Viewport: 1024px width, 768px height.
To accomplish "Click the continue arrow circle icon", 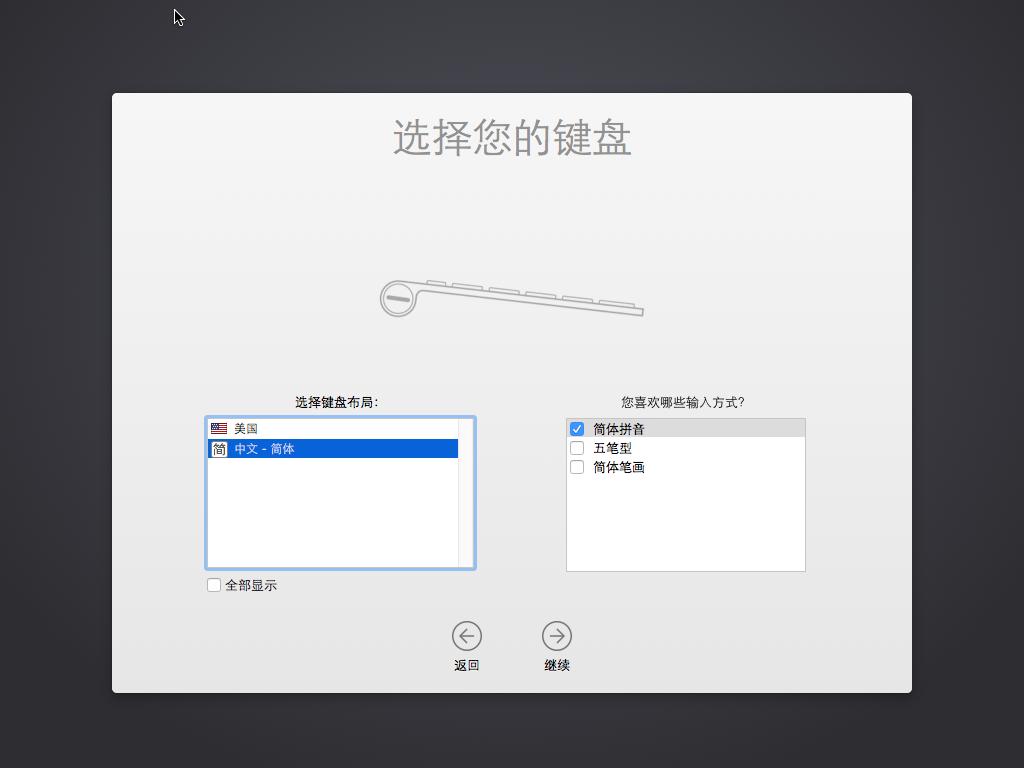I will point(557,635).
